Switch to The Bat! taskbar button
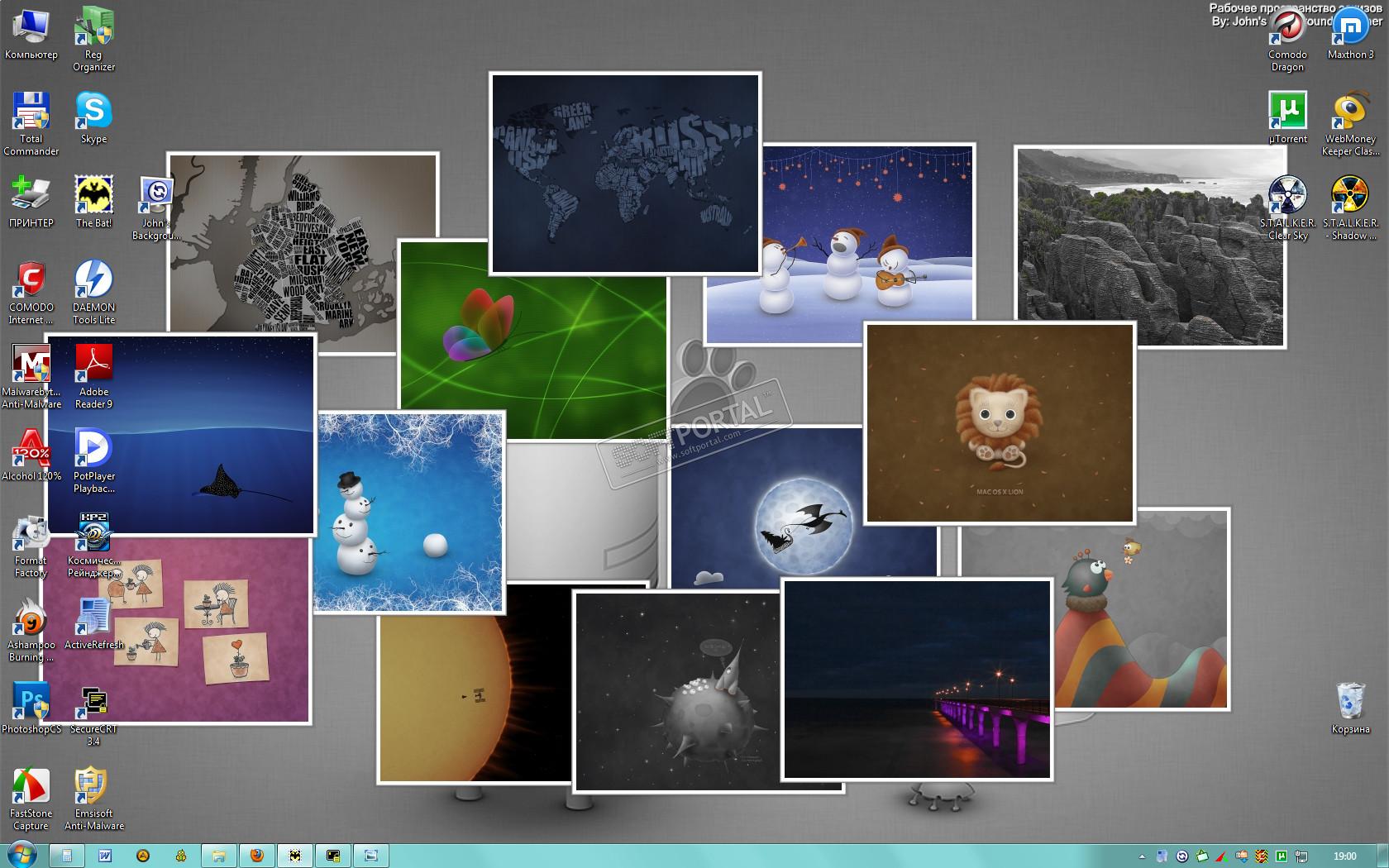1389x868 pixels. [295, 856]
